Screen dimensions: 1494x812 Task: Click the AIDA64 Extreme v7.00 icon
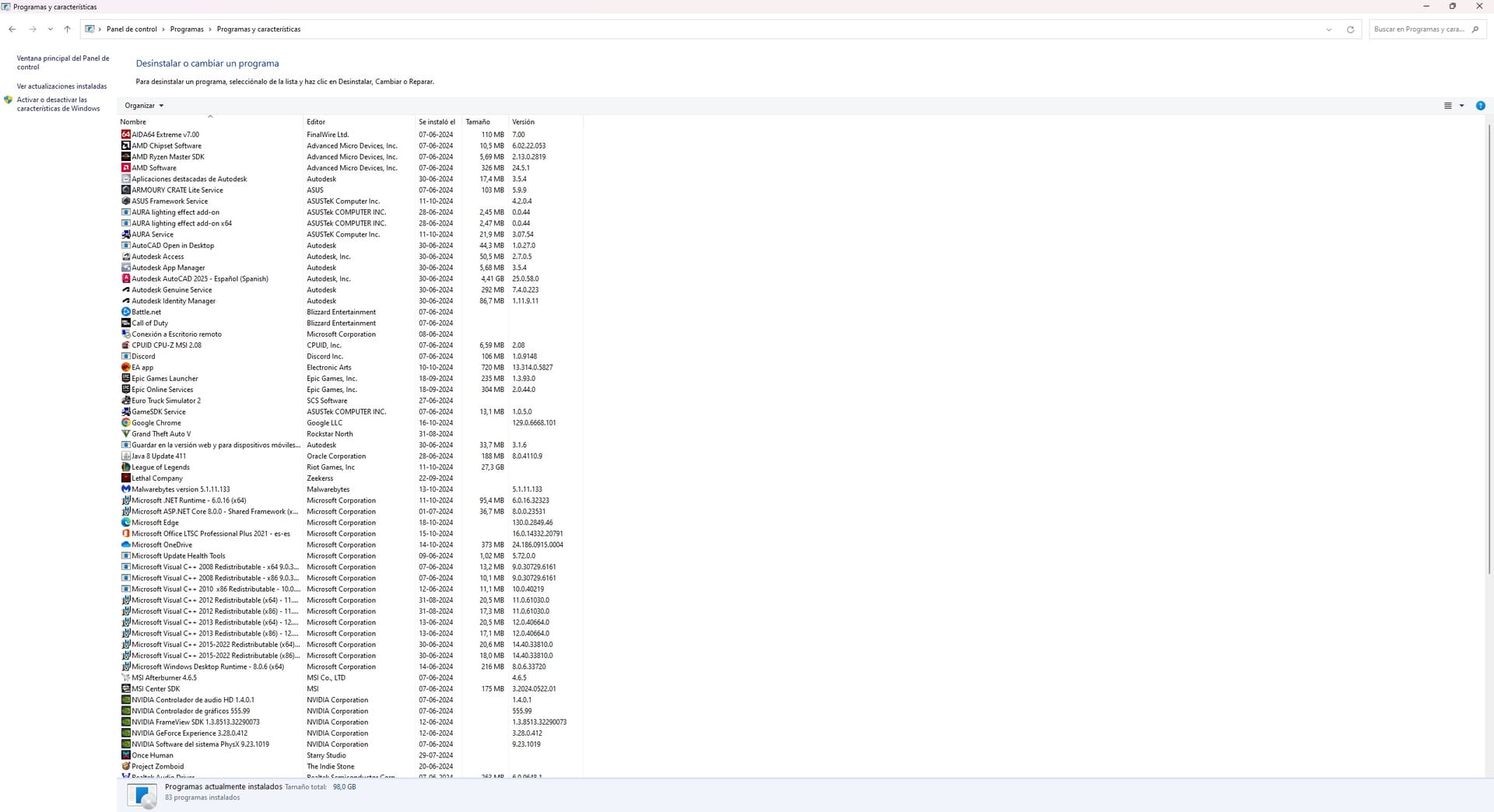click(126, 135)
